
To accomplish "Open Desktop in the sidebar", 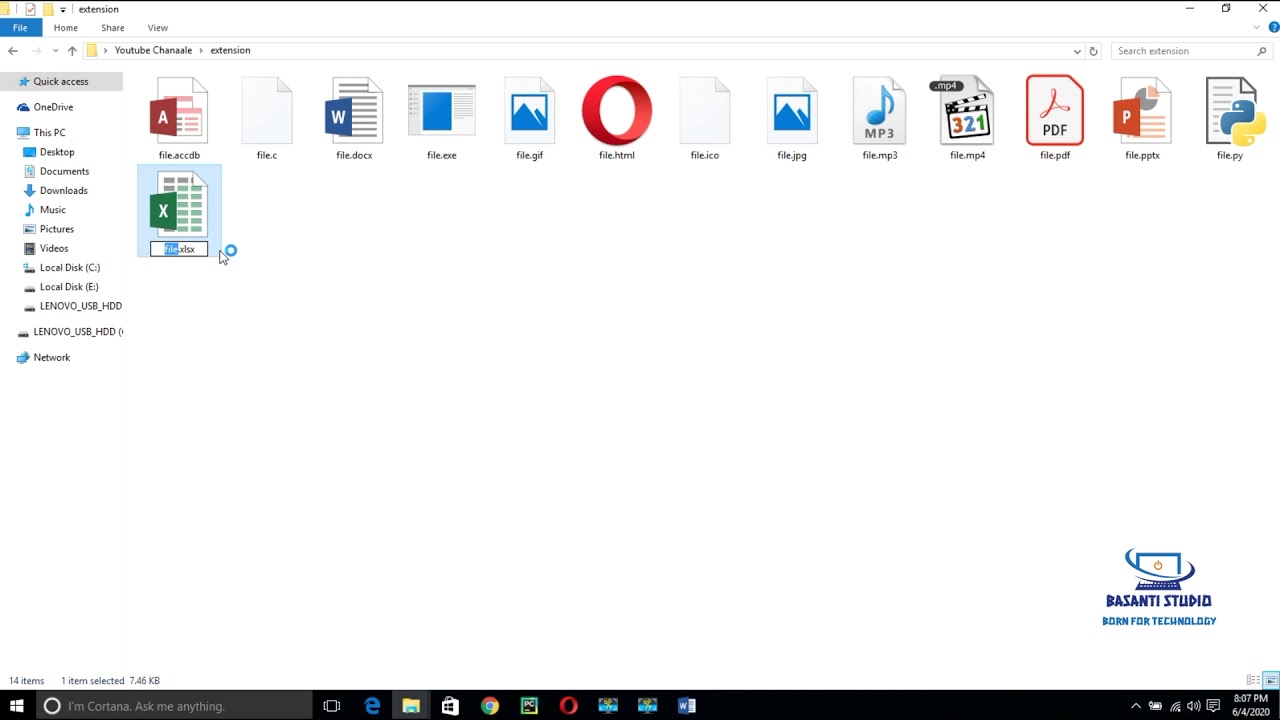I will pyautogui.click(x=57, y=152).
